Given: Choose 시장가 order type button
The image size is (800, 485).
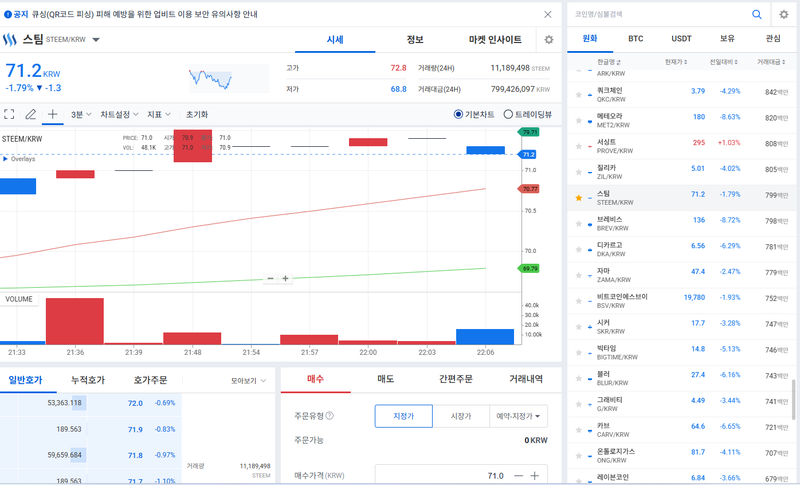Looking at the screenshot, I should click(461, 416).
